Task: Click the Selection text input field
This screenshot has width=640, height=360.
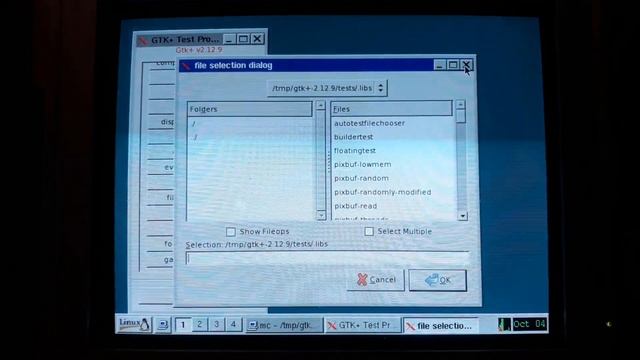Action: (x=327, y=259)
